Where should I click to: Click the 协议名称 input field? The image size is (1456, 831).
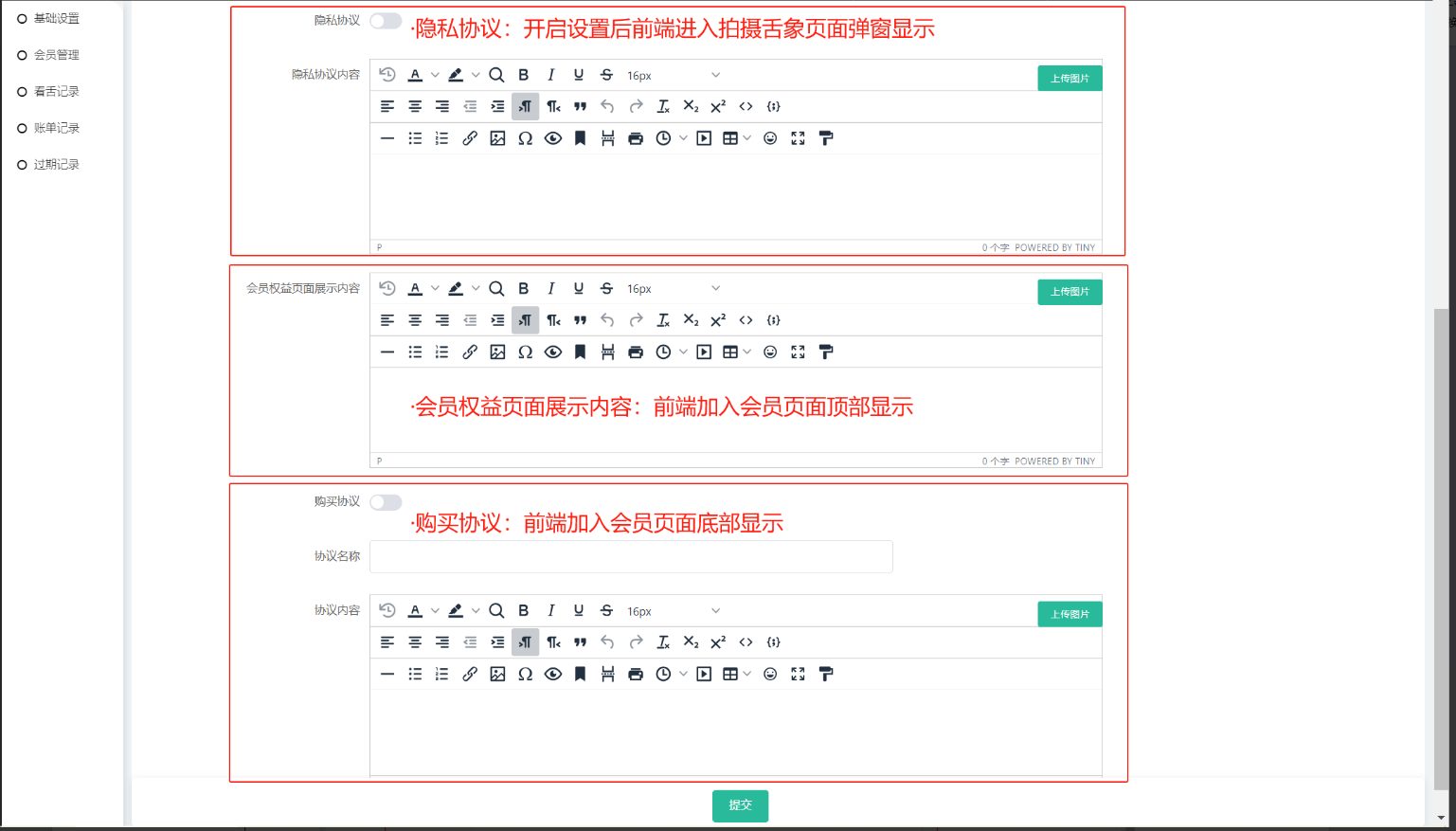point(631,556)
